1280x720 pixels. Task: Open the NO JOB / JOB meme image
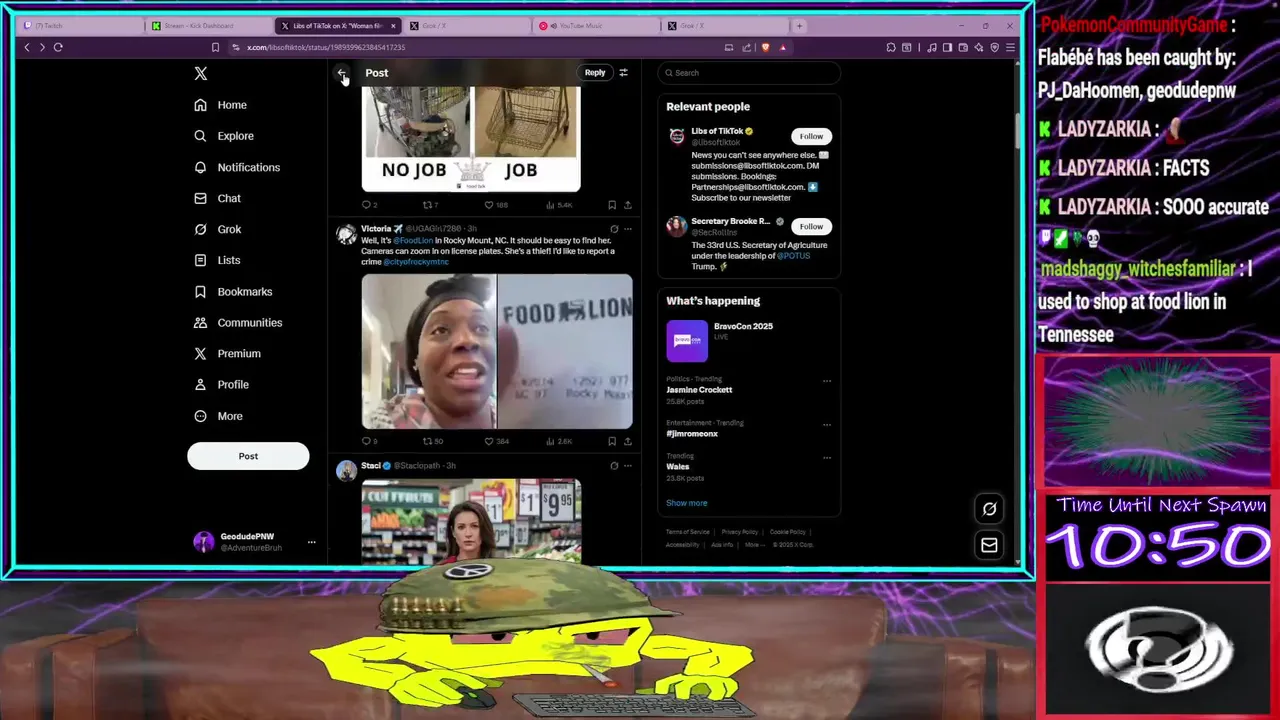(471, 138)
